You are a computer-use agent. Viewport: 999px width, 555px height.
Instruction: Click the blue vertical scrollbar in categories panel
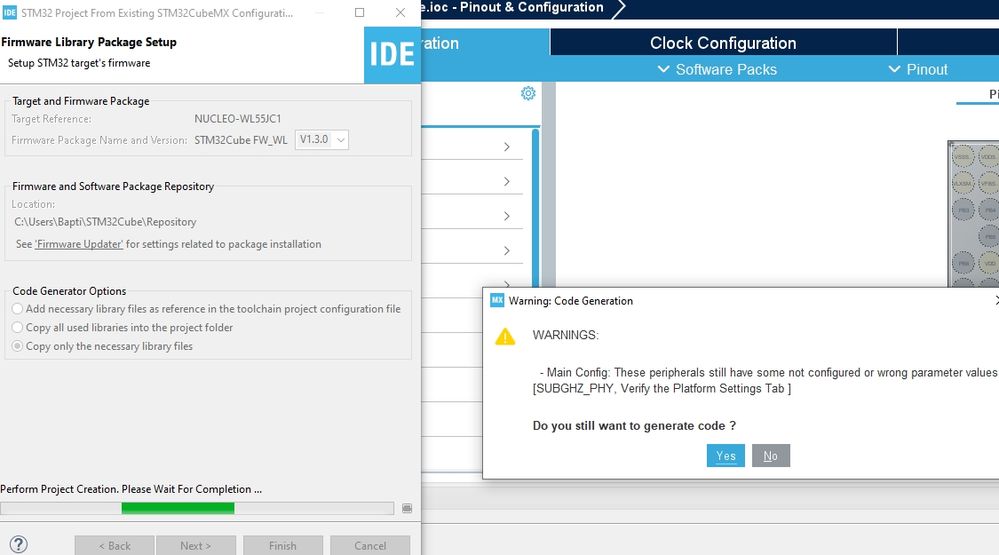pos(535,207)
